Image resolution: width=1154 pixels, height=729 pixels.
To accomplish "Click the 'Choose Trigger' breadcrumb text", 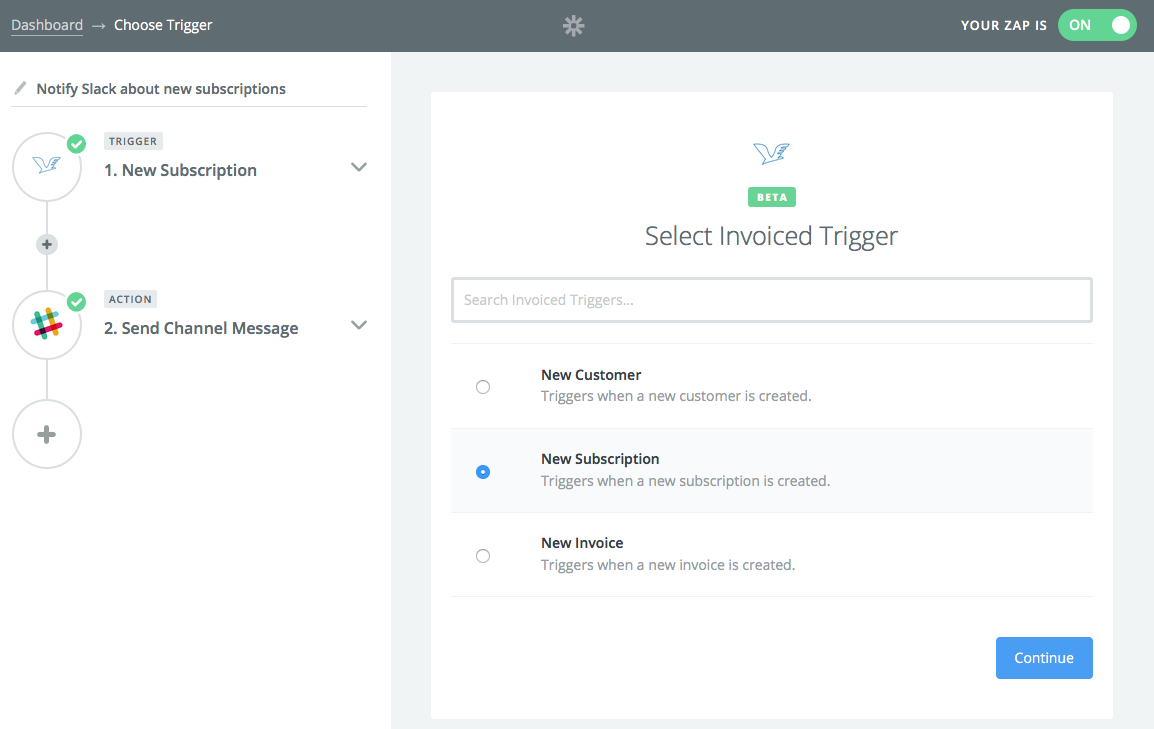I will click(x=163, y=25).
